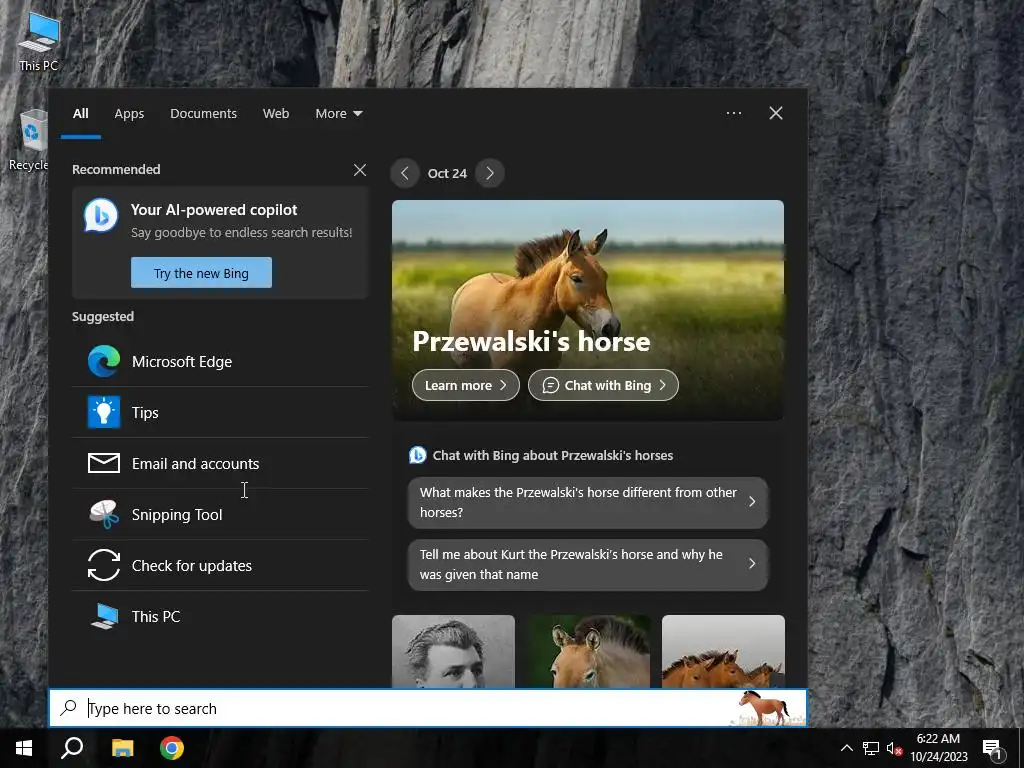The image size is (1024, 768).
Task: Expand the More dropdown
Action: 338,114
